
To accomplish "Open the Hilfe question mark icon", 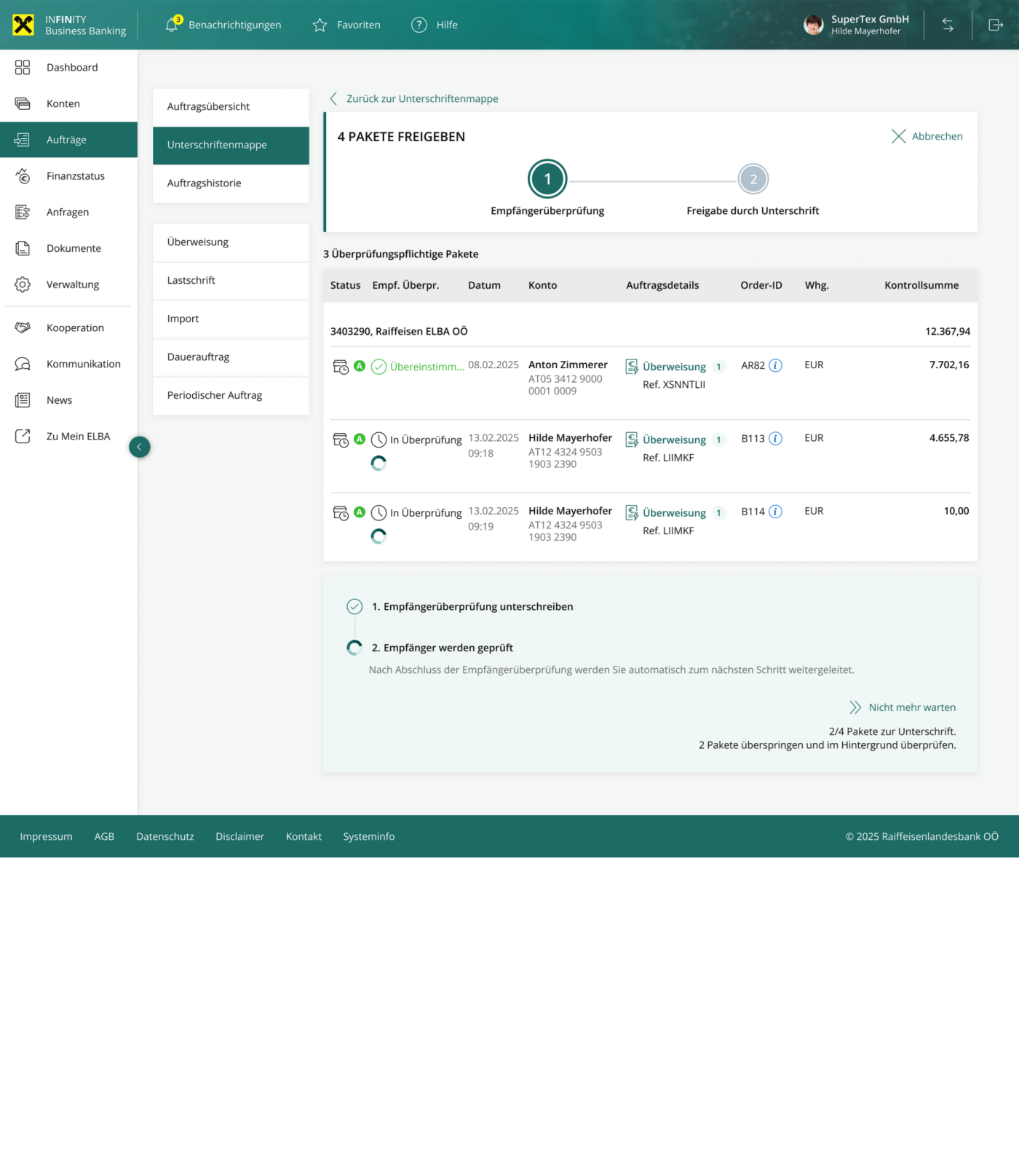I will pyautogui.click(x=419, y=25).
